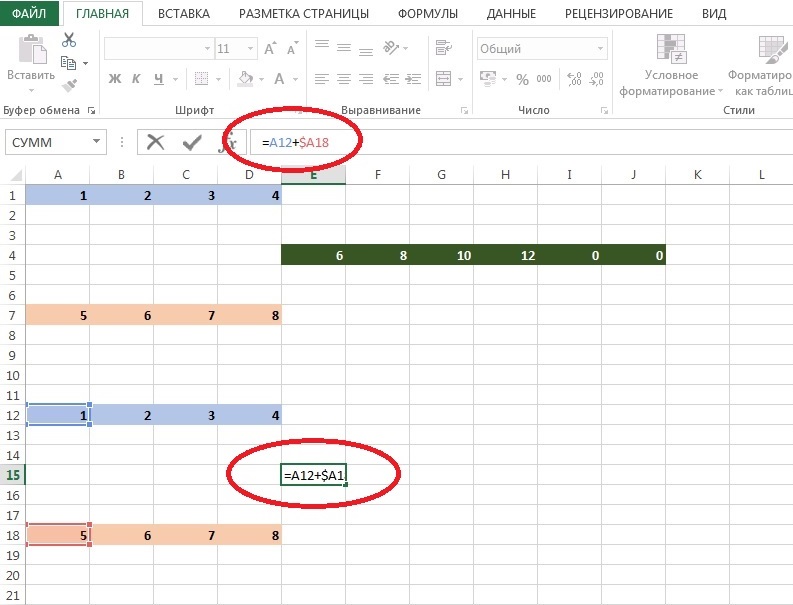
Task: Click the Format Painter brush icon
Action: [68, 86]
